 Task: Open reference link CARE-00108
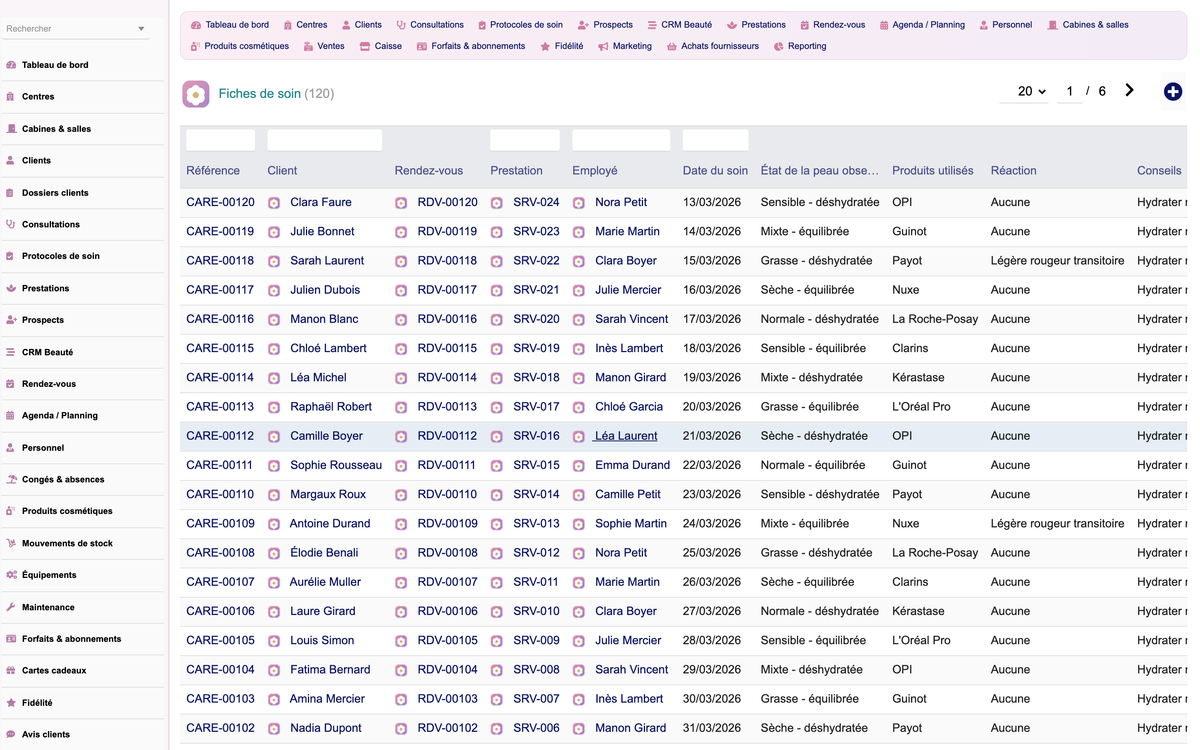coord(220,553)
